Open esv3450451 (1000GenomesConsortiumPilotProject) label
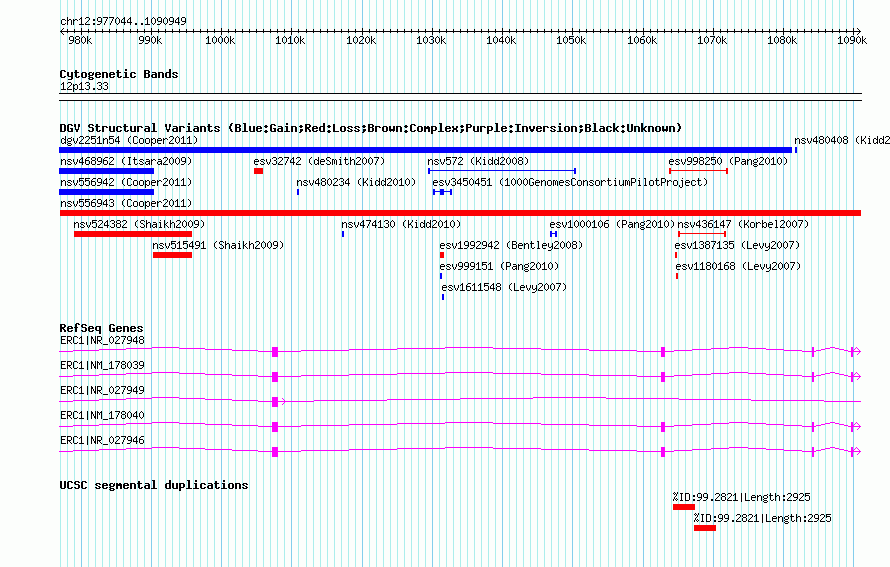The width and height of the screenshot is (890, 567). 570,182
